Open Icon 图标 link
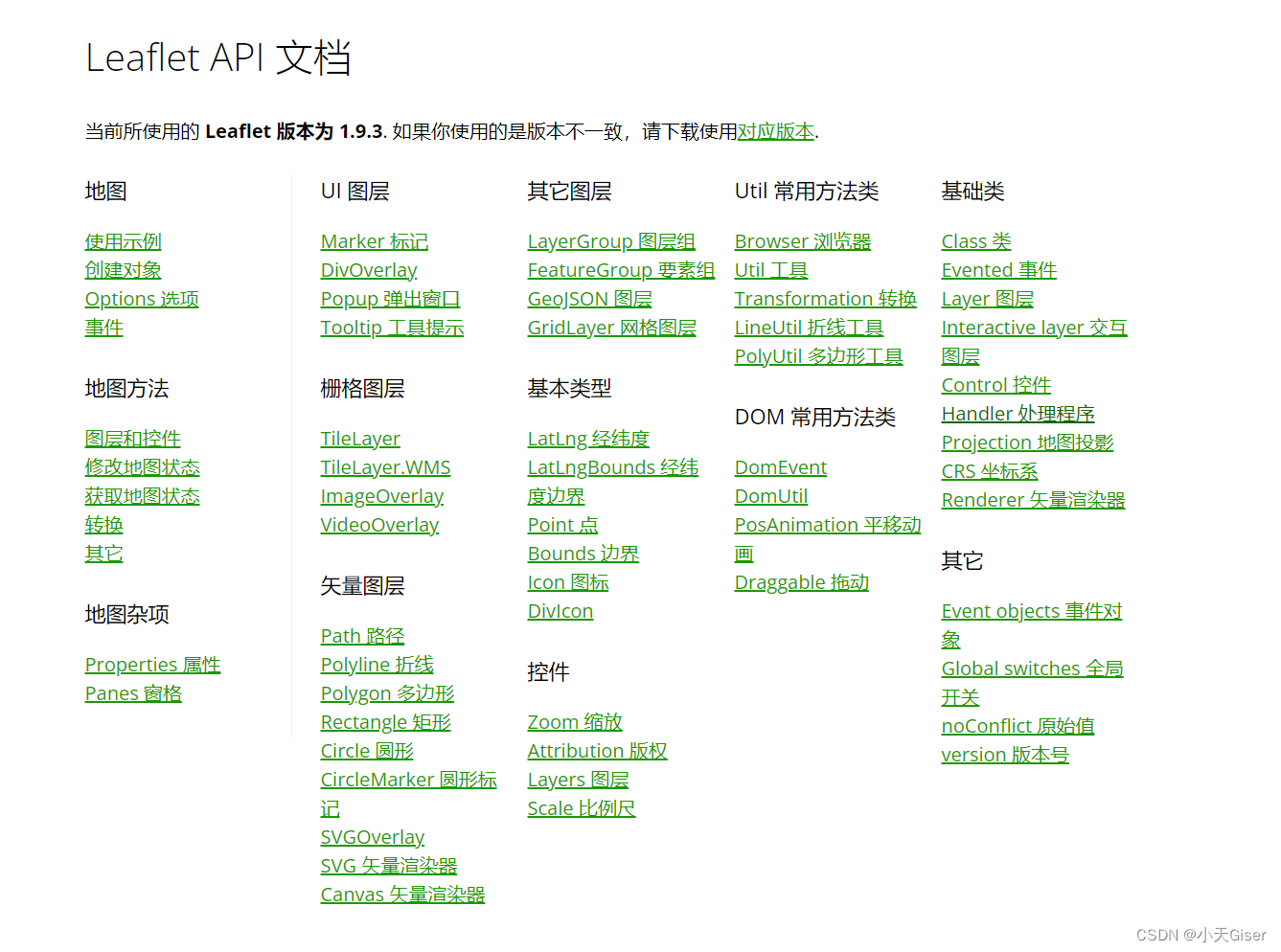Screen dimensions: 1281x952 (568, 582)
